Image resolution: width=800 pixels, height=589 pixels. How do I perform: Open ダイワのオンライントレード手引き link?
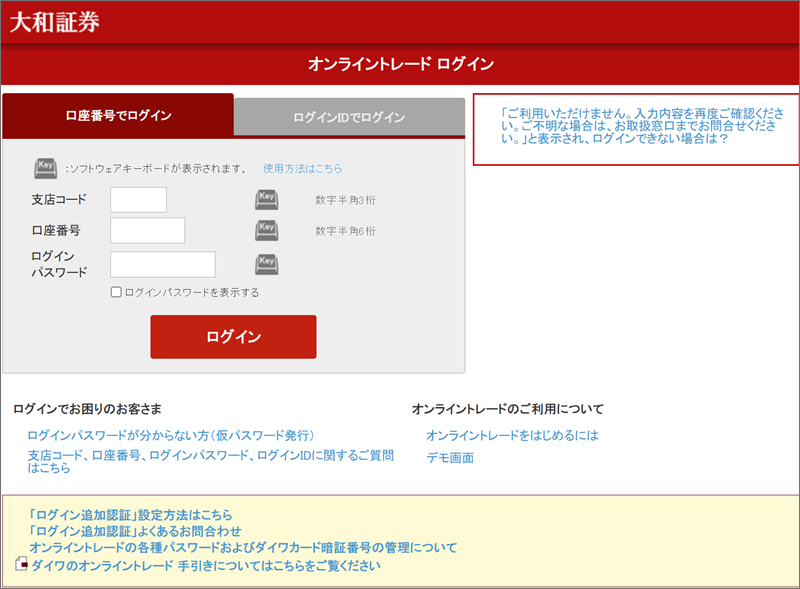click(x=206, y=566)
